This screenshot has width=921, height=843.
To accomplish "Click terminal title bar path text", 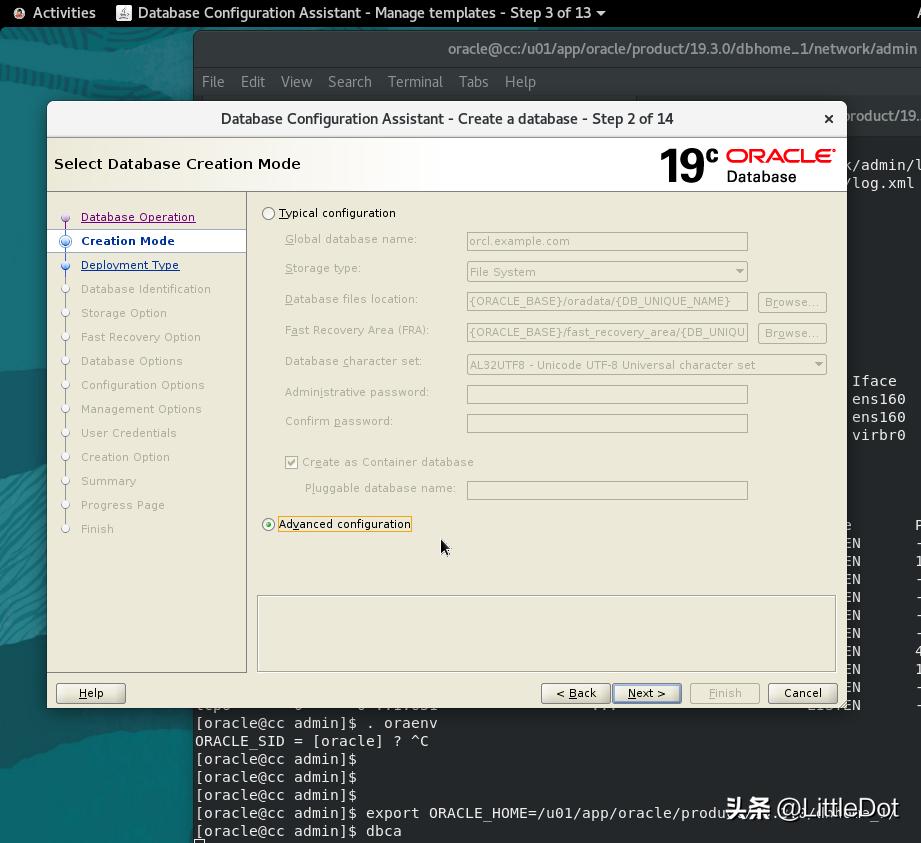I will pos(683,49).
